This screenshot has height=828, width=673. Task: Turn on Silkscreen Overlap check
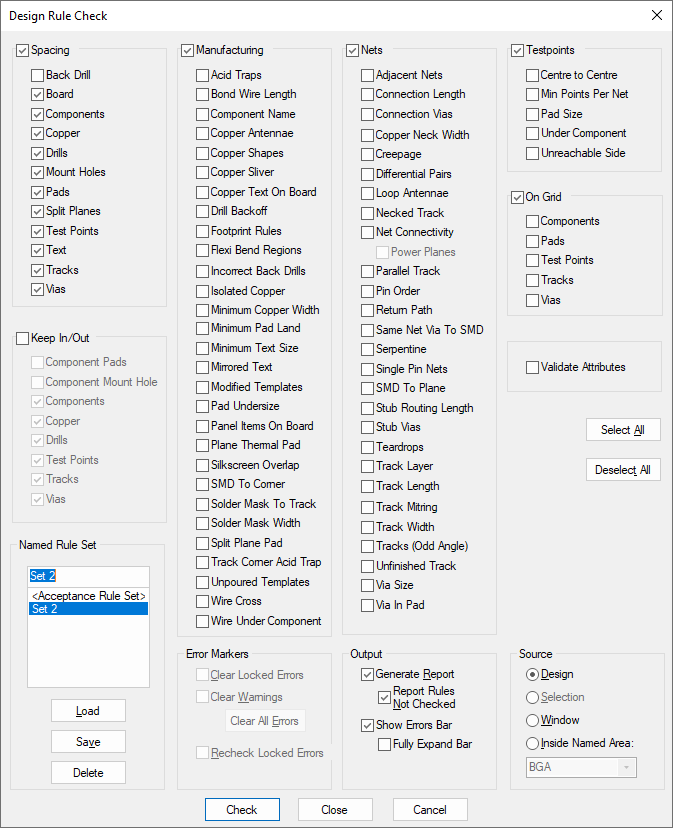(x=203, y=465)
